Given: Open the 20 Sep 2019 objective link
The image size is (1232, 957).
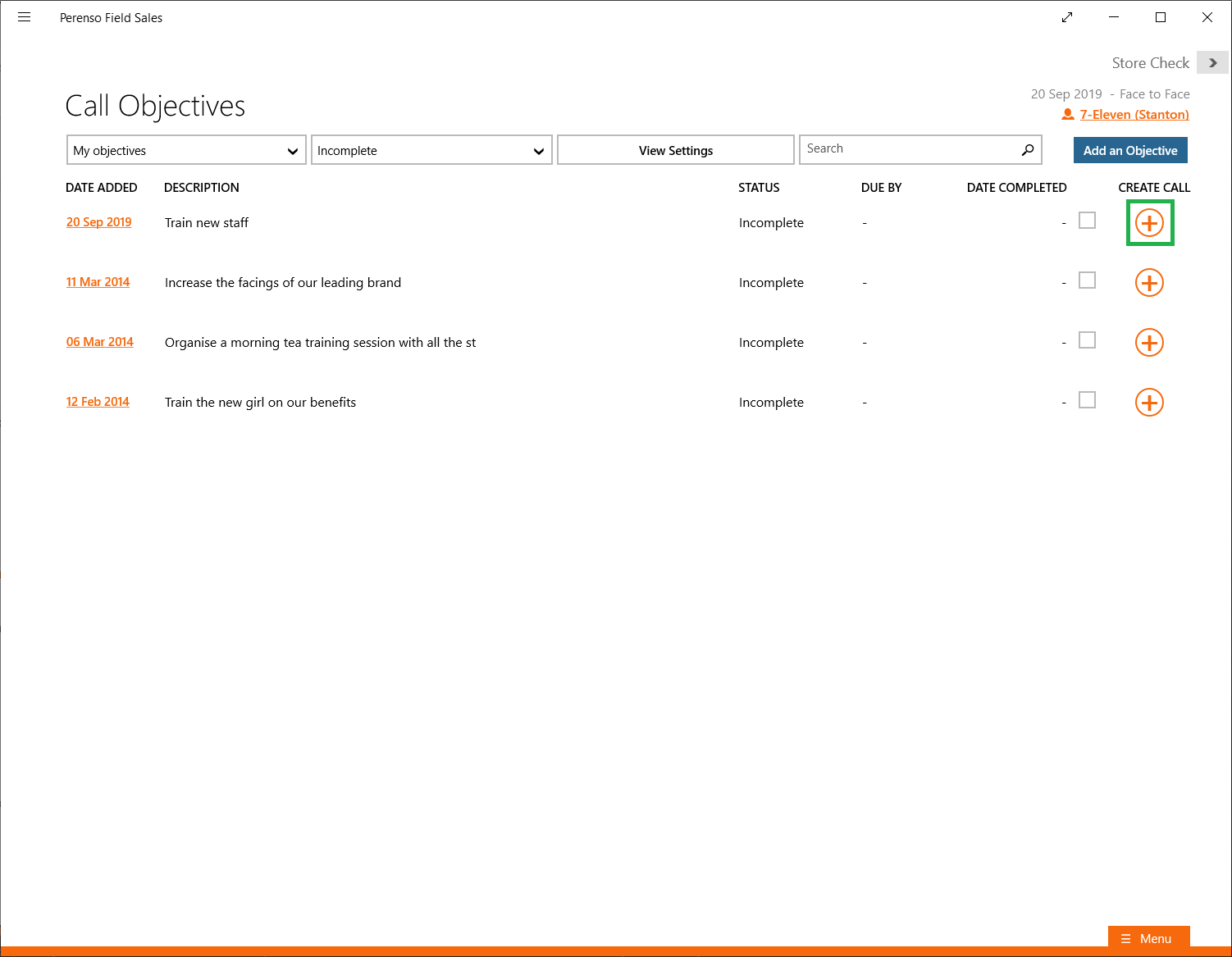Looking at the screenshot, I should (99, 222).
